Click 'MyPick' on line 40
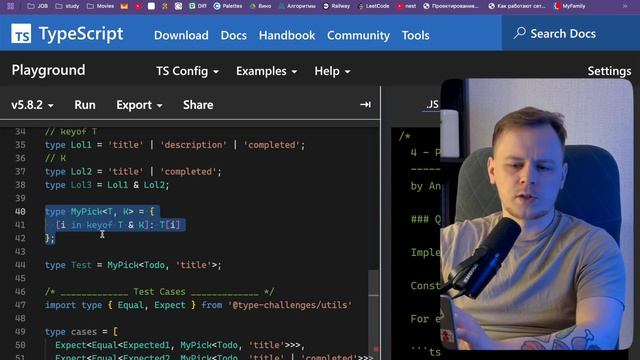 (86, 211)
